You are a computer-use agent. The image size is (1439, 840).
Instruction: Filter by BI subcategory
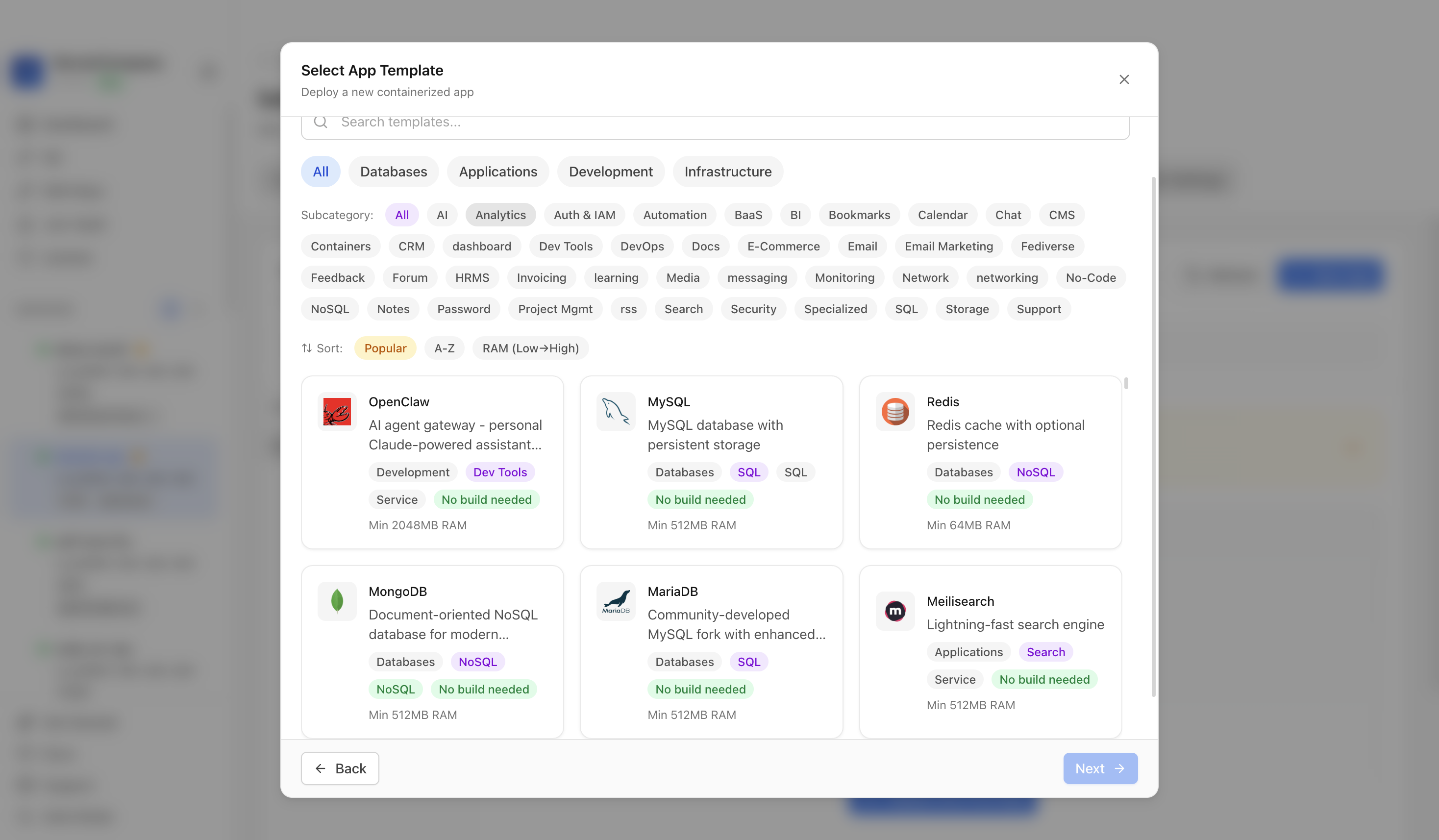[795, 215]
